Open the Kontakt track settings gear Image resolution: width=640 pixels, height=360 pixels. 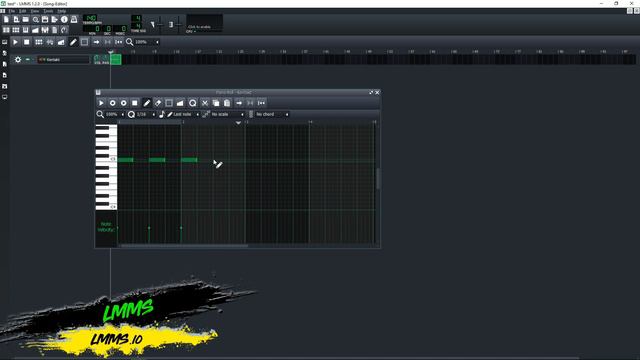[x=18, y=60]
